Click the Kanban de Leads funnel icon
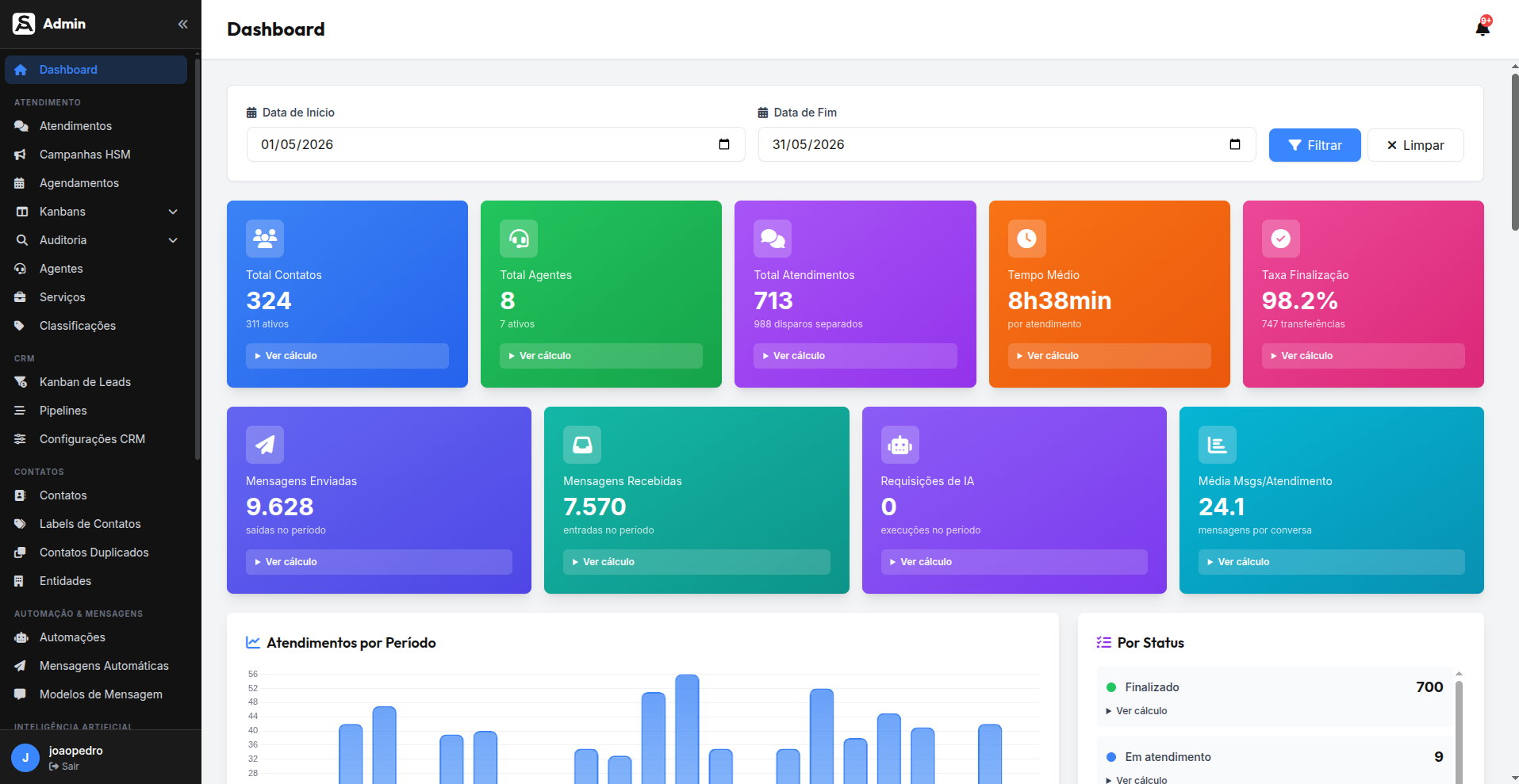Image resolution: width=1519 pixels, height=784 pixels. tap(21, 382)
